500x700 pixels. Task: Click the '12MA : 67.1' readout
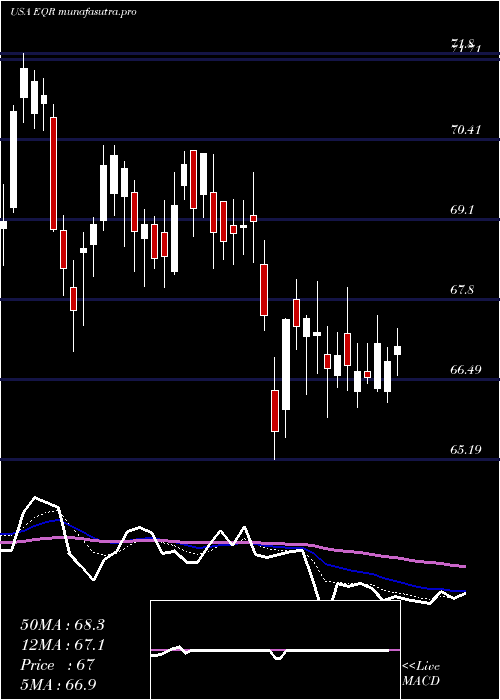[62, 645]
